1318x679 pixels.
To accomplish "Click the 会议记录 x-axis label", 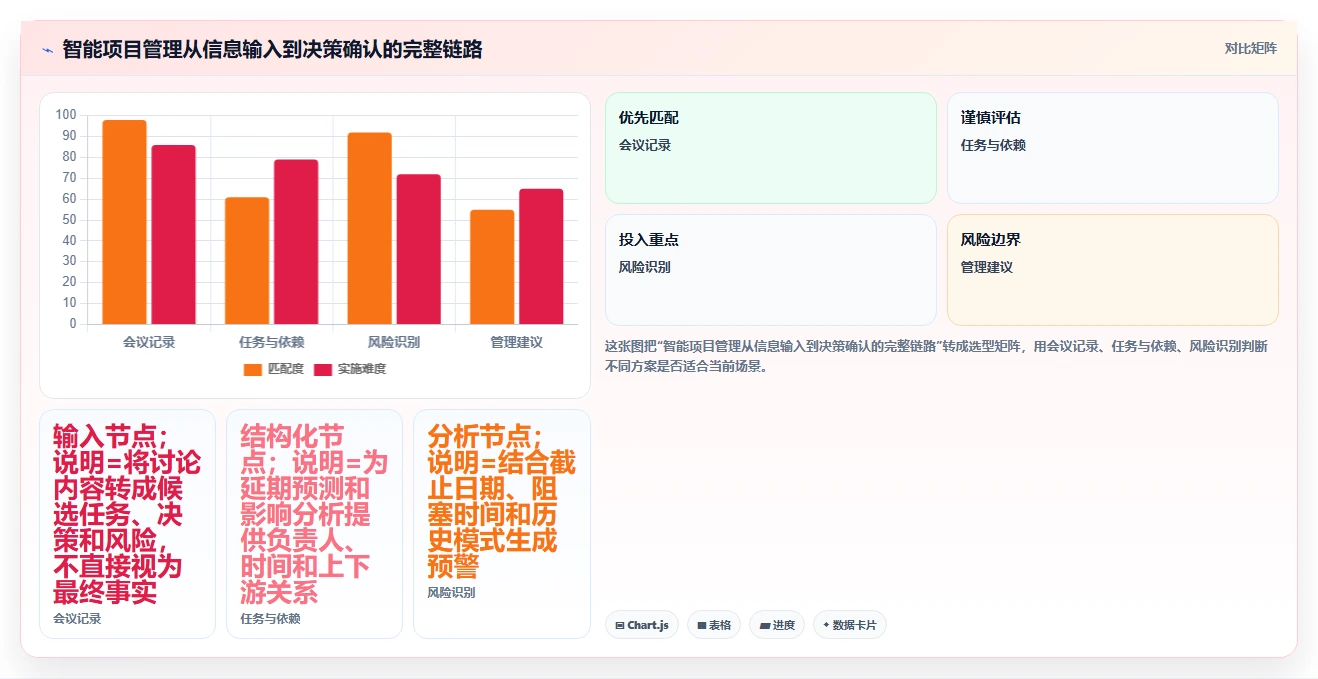I will (x=149, y=342).
